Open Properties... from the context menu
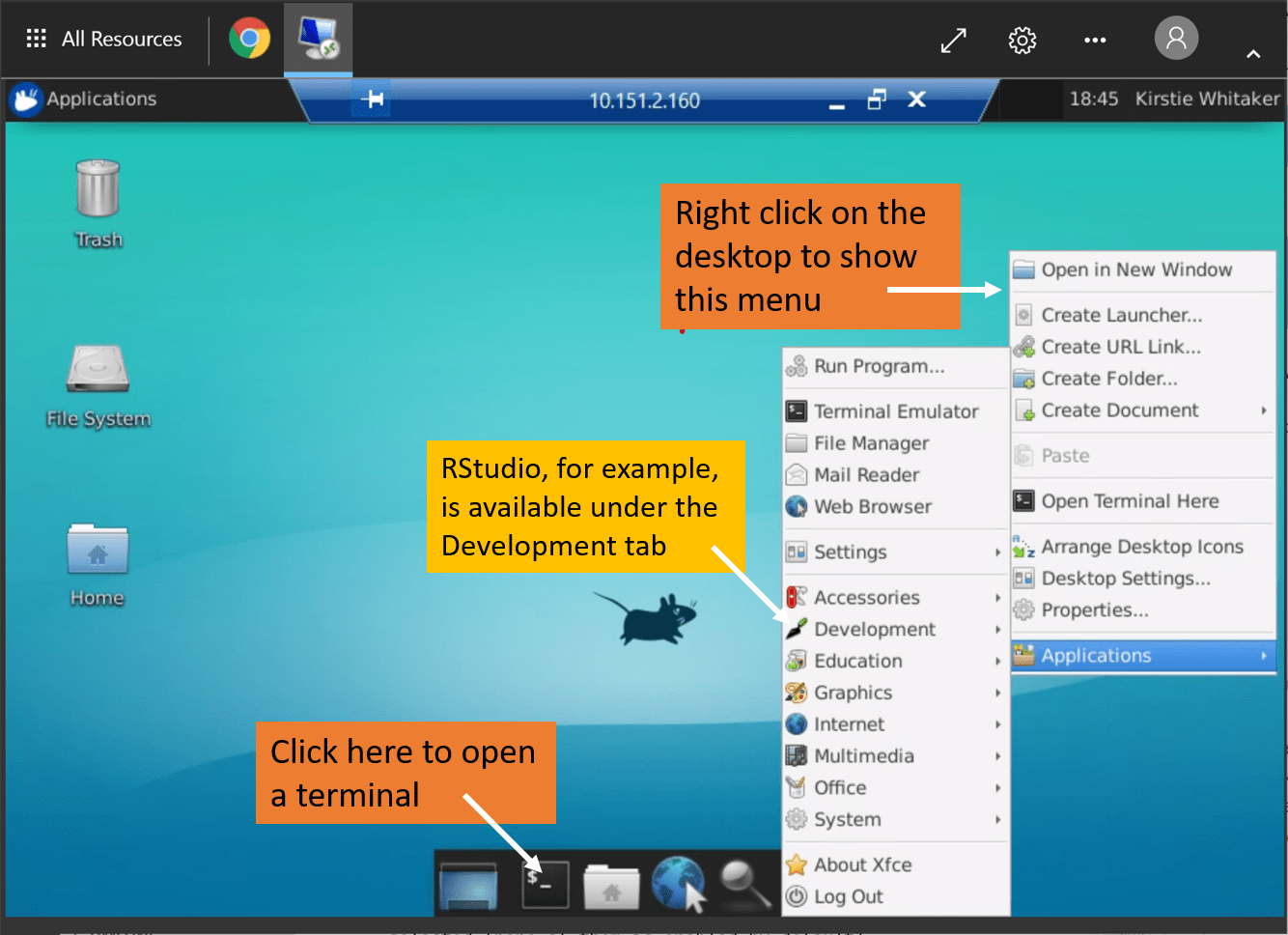This screenshot has height=935, width=1288. (1143, 610)
